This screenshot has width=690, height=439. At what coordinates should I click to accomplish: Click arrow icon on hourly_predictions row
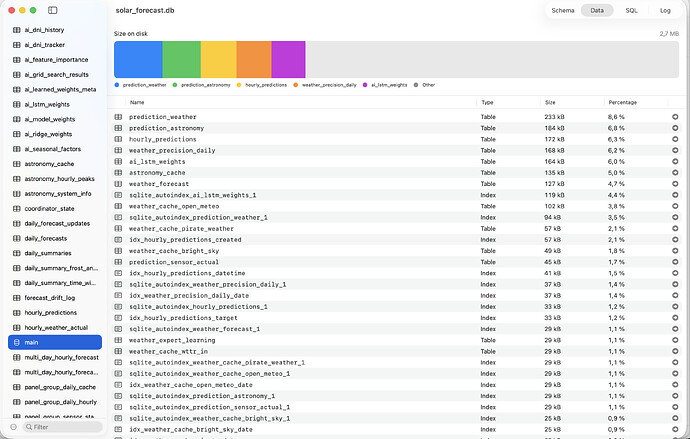pos(675,139)
